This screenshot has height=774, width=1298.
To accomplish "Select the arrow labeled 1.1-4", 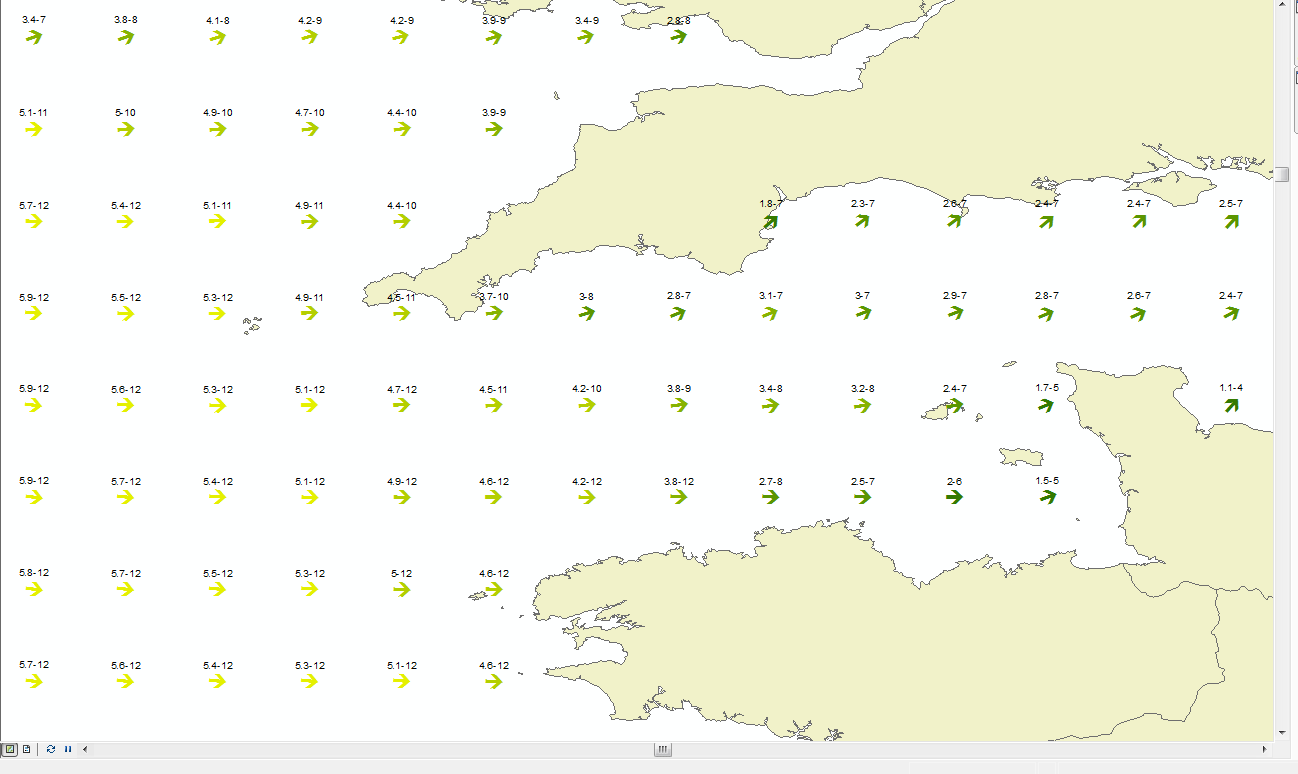I will click(x=1231, y=405).
